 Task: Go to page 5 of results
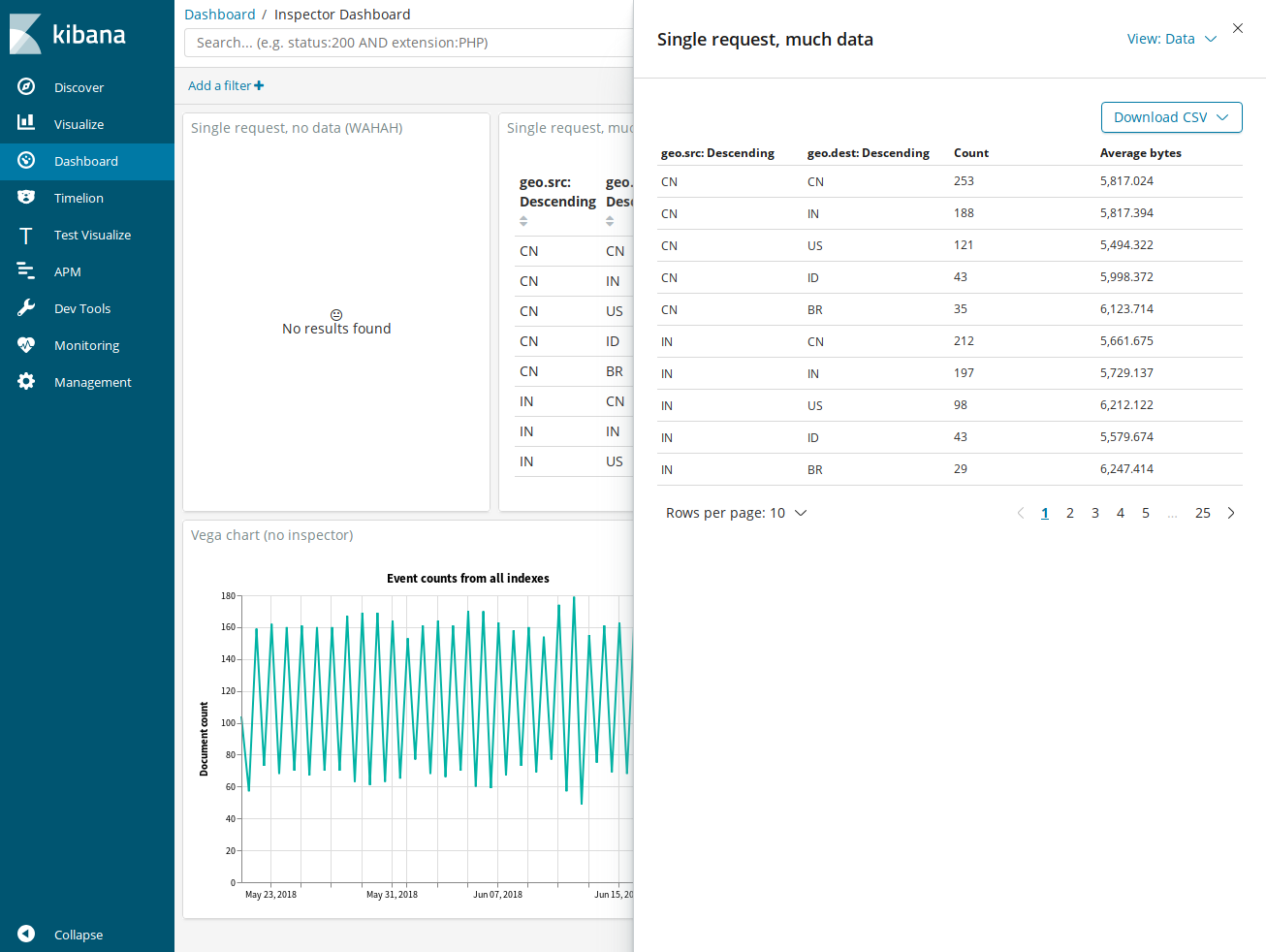[x=1146, y=513]
